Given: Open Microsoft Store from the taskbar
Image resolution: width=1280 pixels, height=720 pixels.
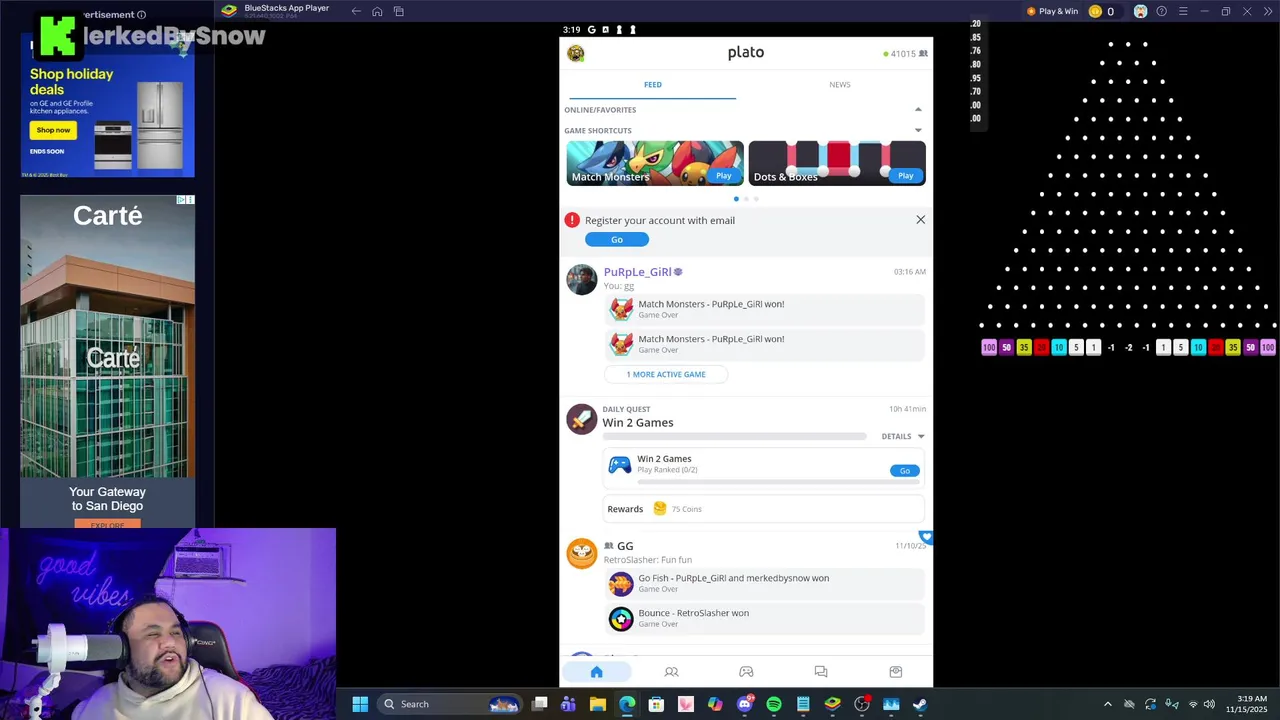Looking at the screenshot, I should coord(656,704).
